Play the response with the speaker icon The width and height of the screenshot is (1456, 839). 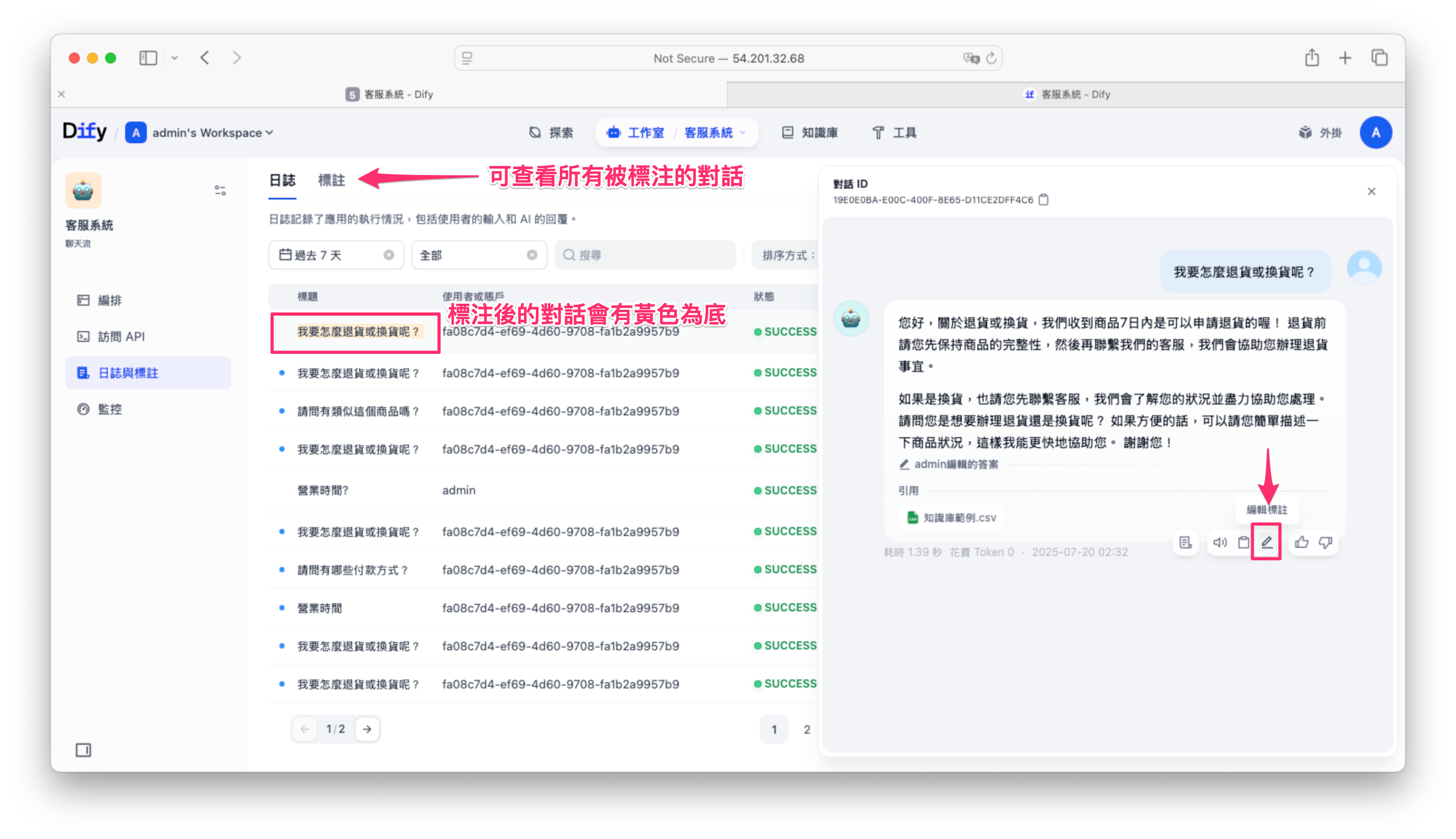pos(1219,541)
